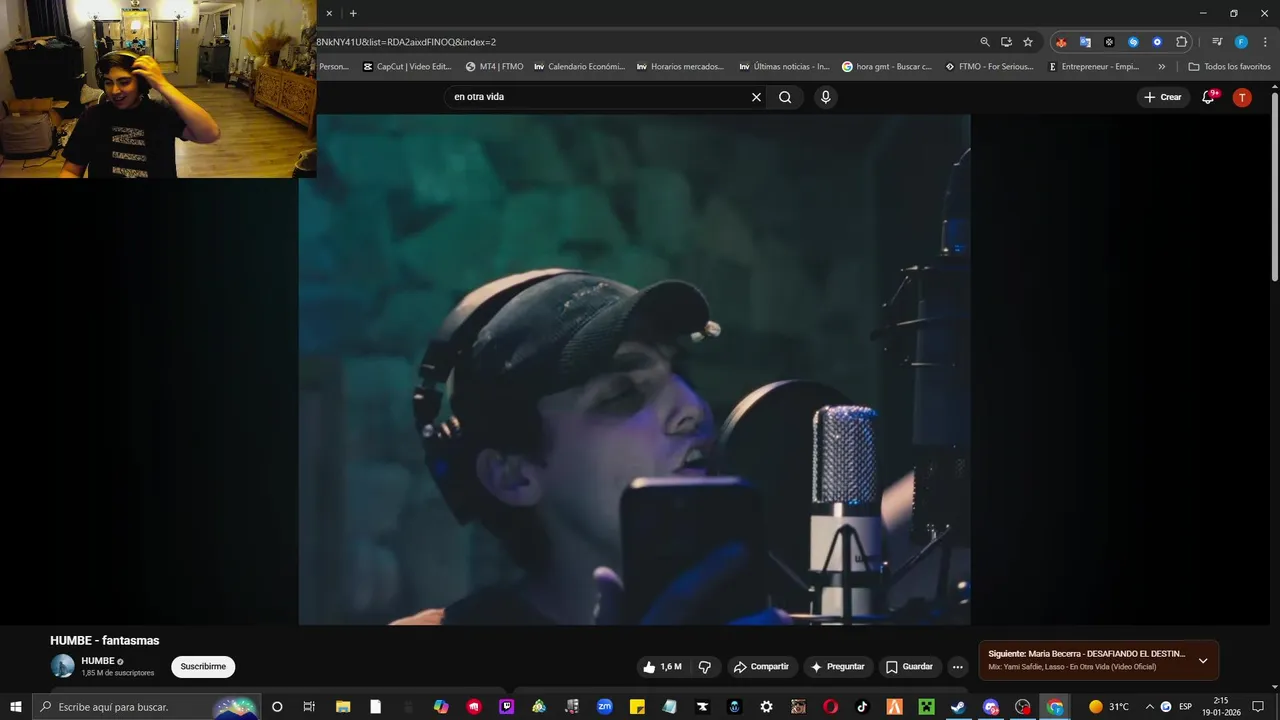Start voice search with the microphone icon
Viewport: 1280px width, 720px height.
coord(825,97)
